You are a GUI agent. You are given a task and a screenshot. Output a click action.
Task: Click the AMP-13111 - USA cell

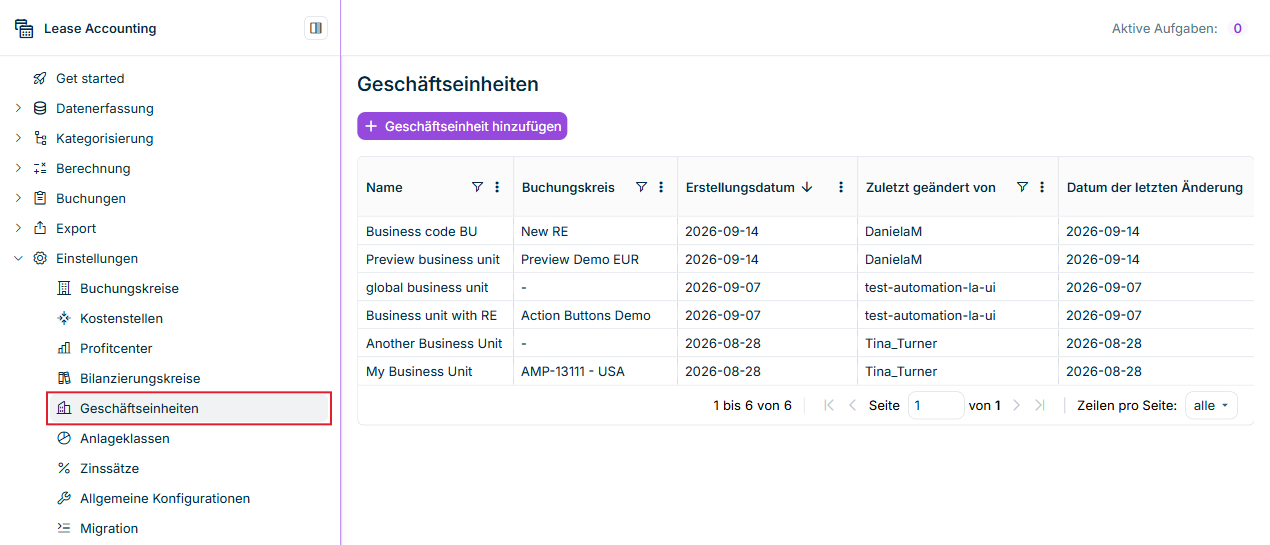(595, 371)
